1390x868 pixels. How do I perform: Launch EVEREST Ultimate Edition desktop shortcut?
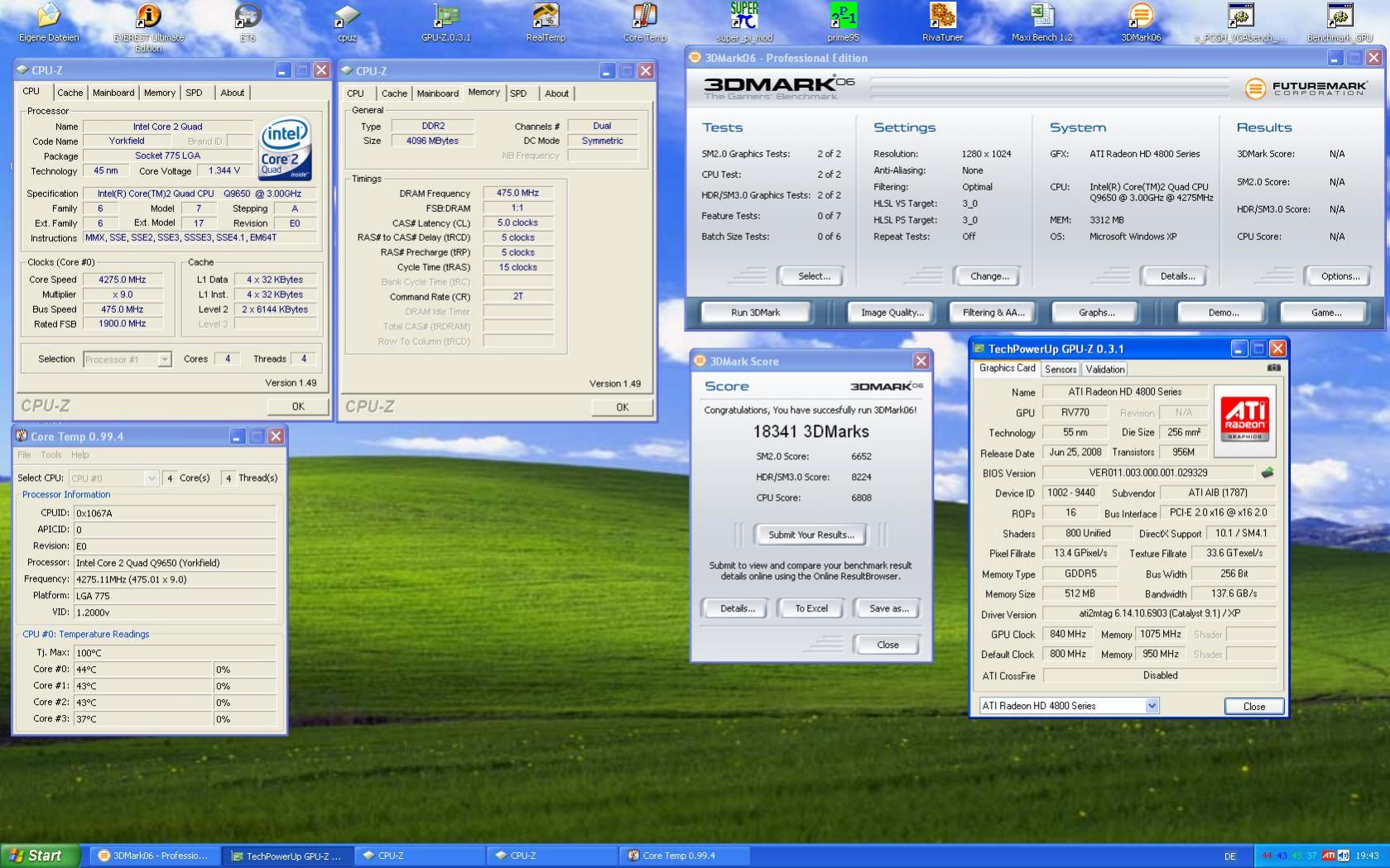(x=148, y=26)
